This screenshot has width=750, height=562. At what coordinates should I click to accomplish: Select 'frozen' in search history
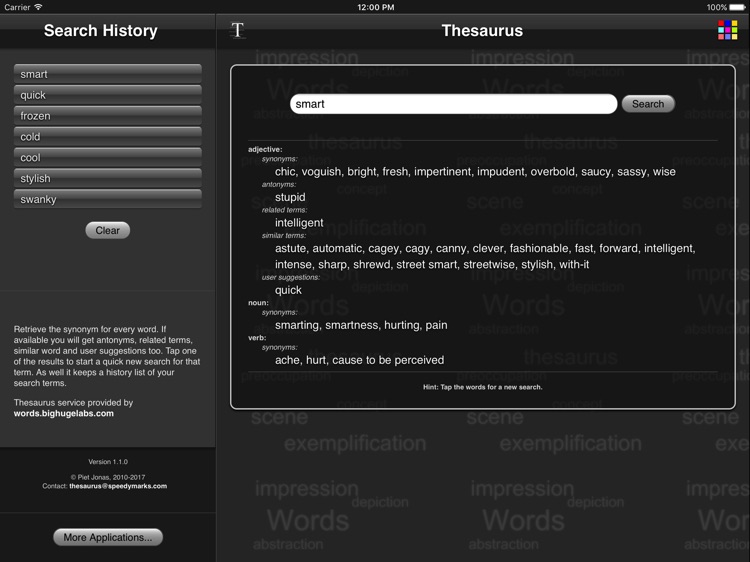[108, 116]
